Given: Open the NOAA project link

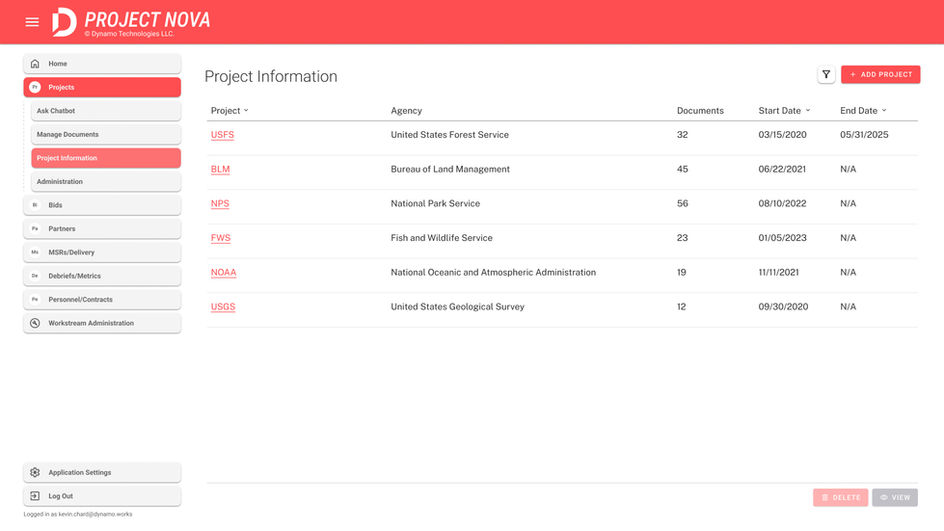Looking at the screenshot, I should (x=223, y=272).
